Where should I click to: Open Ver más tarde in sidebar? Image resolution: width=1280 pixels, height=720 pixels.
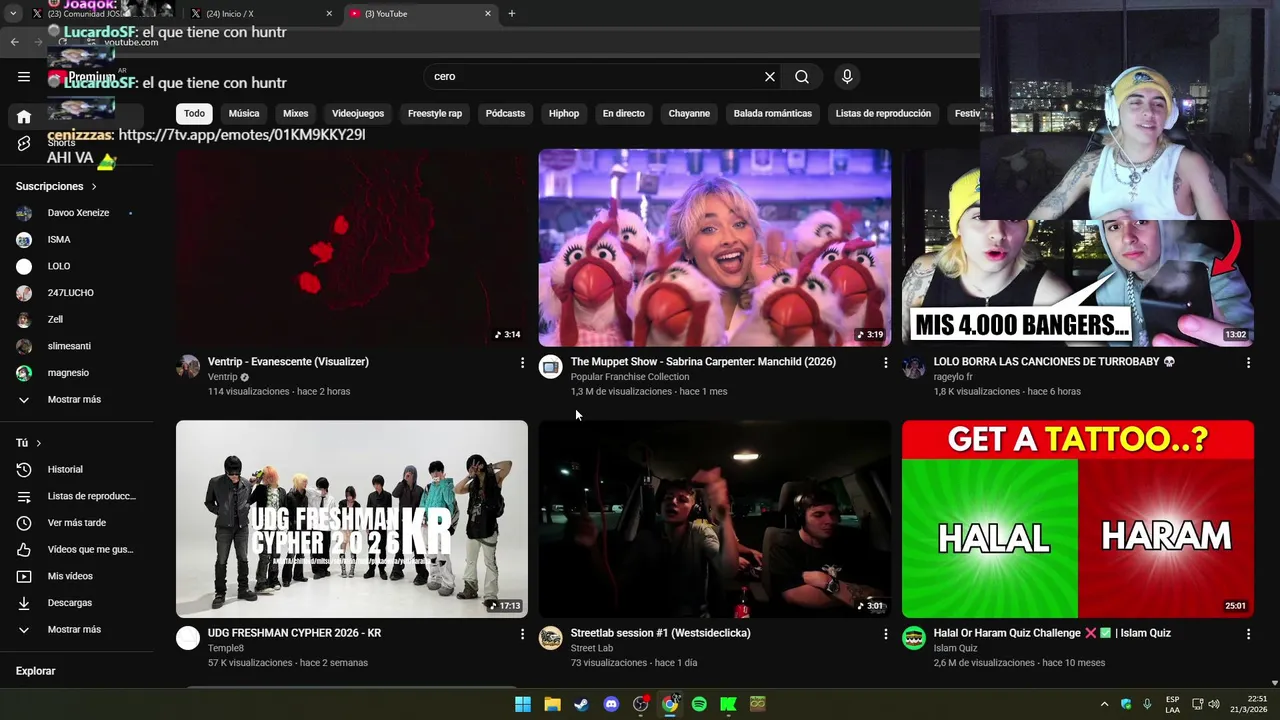pyautogui.click(x=76, y=523)
